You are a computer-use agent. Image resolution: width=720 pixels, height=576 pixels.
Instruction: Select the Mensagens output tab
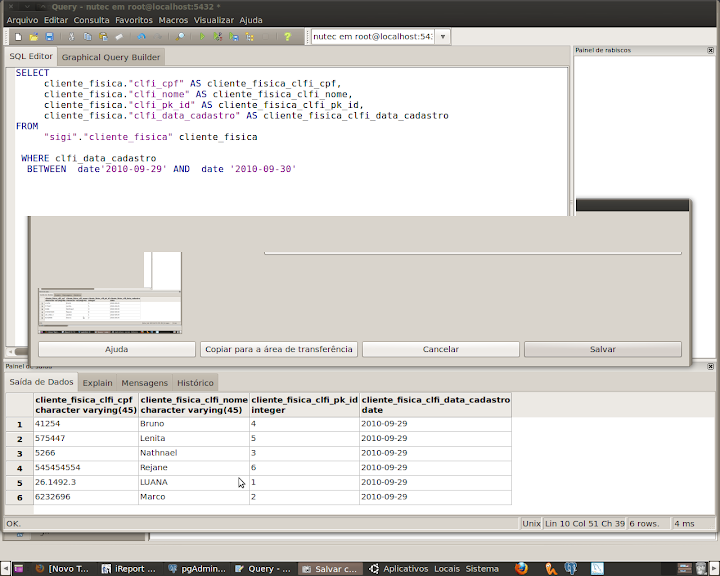pos(144,383)
